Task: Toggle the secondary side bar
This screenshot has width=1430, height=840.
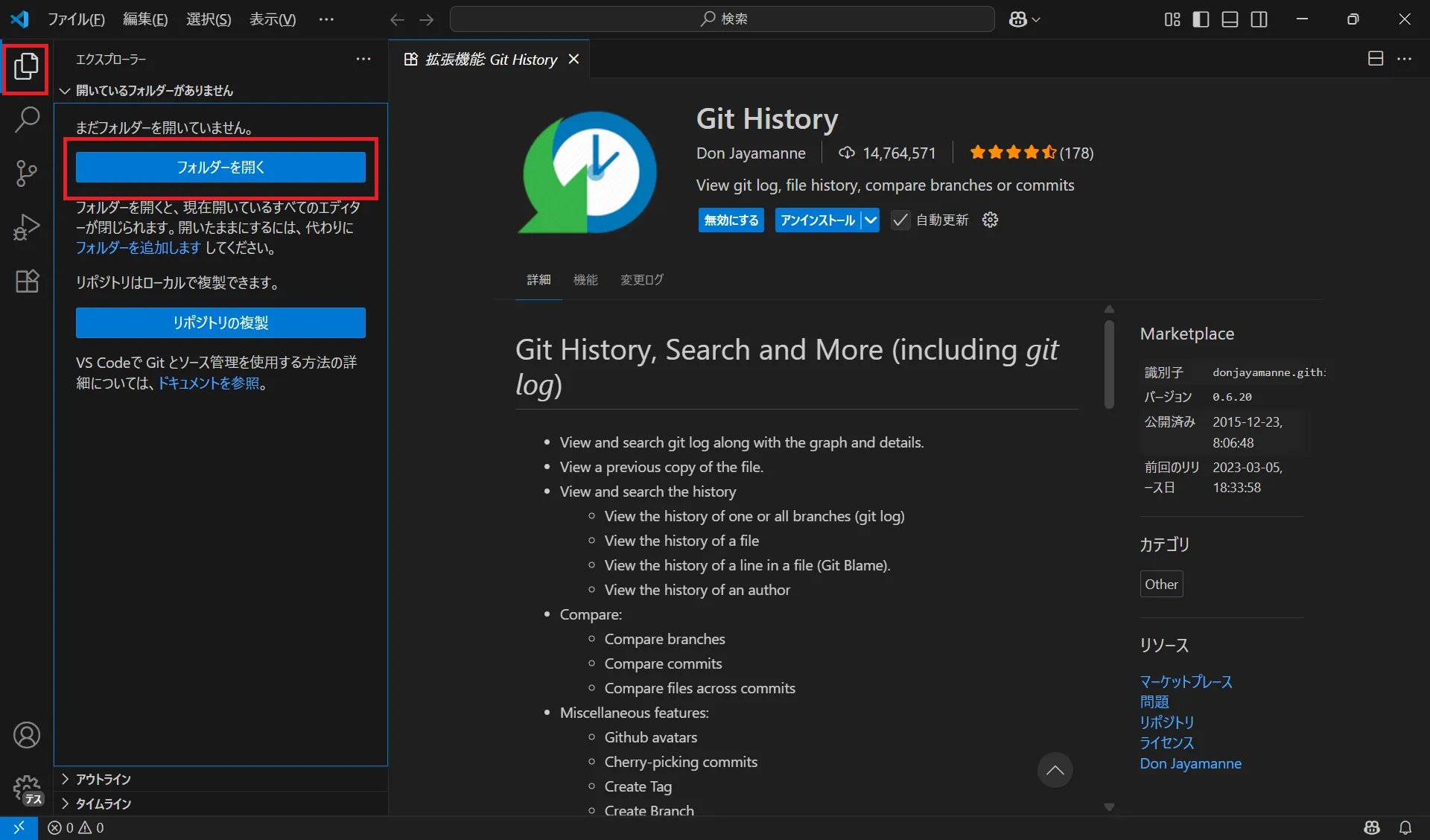Action: point(1259,19)
